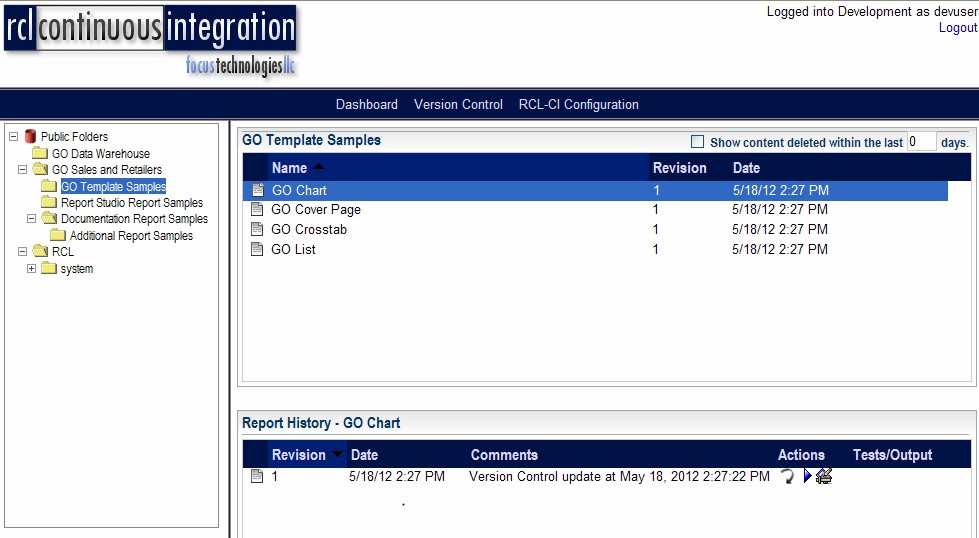The height and width of the screenshot is (538, 979).
Task: Click the Comments header in Report History
Action: 504,454
